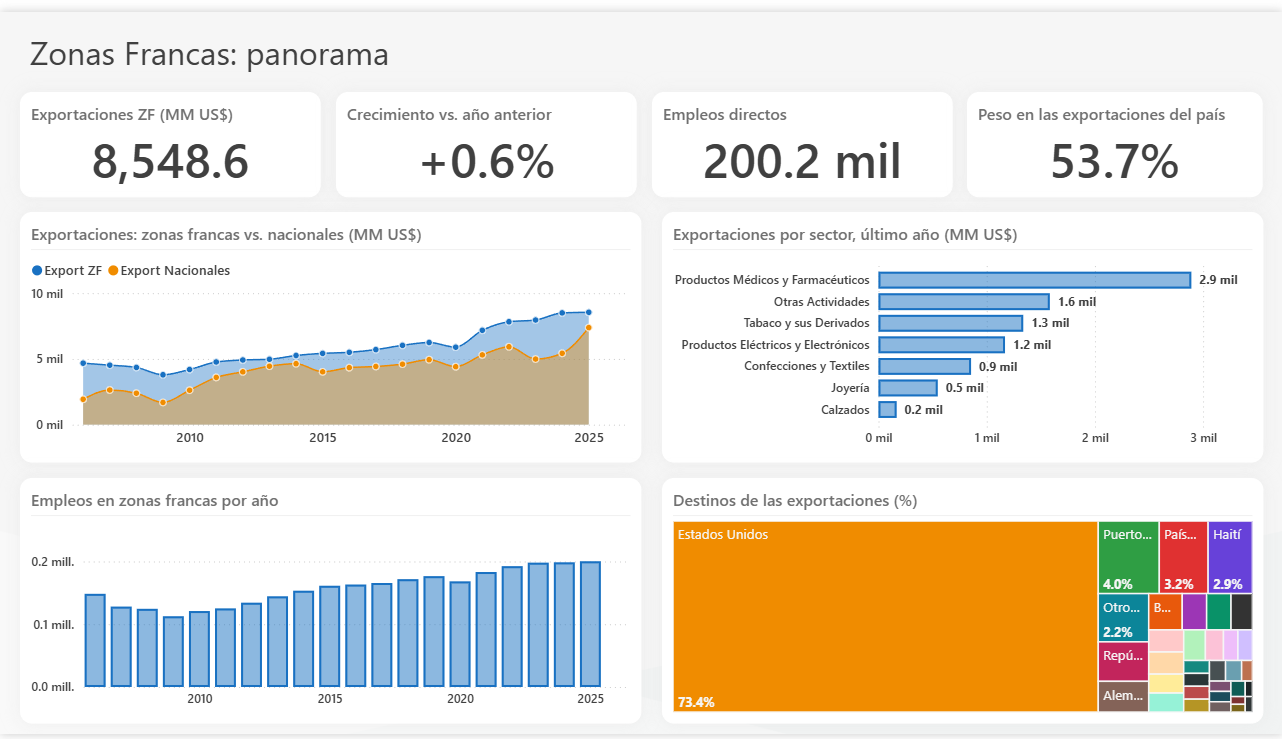Select the Productos Eléctricos y Electrónicos bar
This screenshot has width=1282, height=739.
point(942,345)
